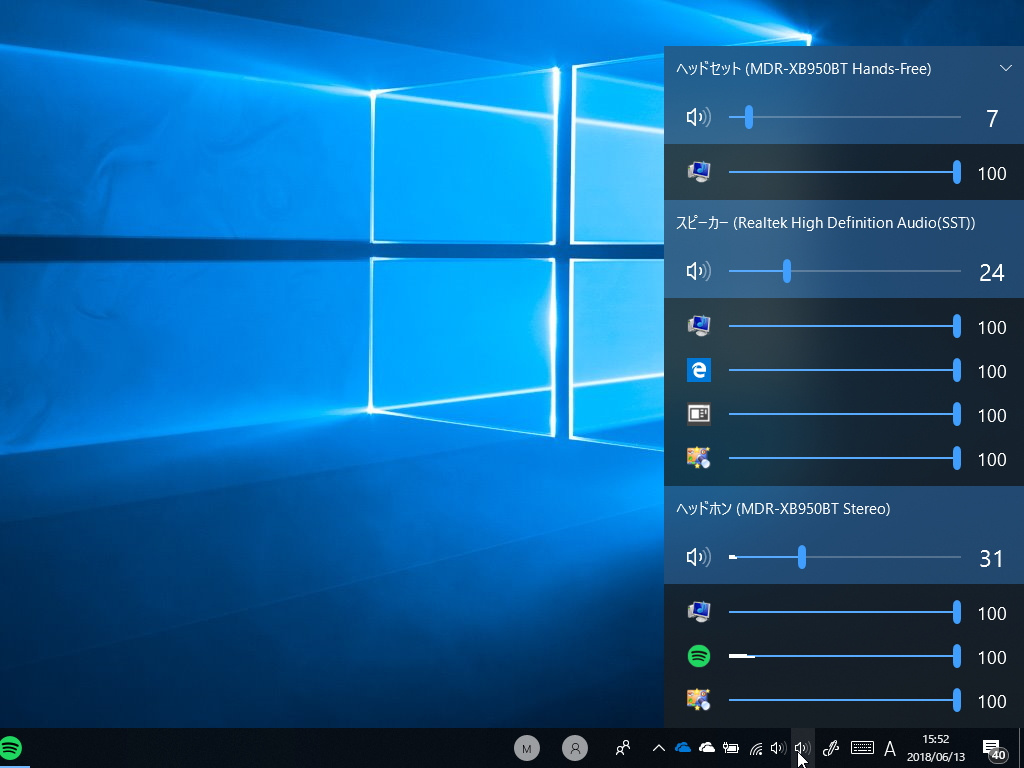Image resolution: width=1024 pixels, height=768 pixels.
Task: Open the OneDrive cloud icon in the tray
Action: coord(683,746)
